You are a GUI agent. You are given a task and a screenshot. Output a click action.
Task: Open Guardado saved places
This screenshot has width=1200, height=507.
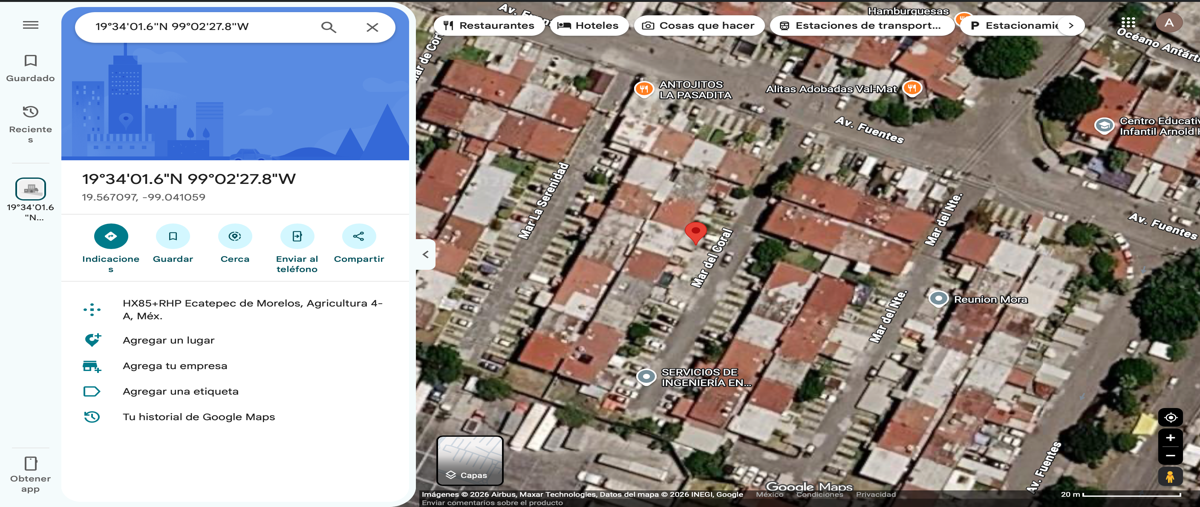[x=30, y=68]
